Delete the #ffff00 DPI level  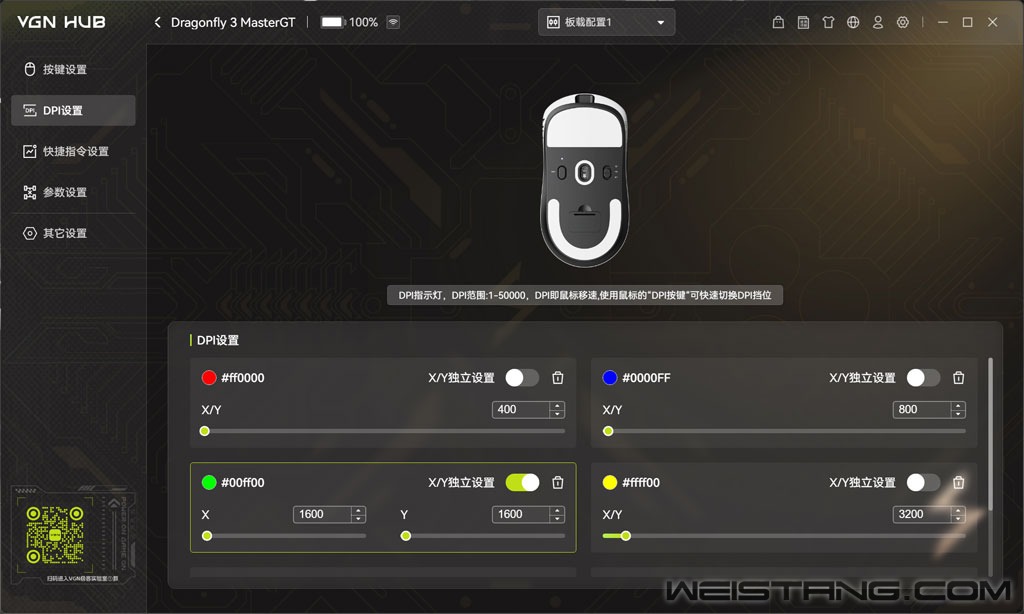pos(959,482)
